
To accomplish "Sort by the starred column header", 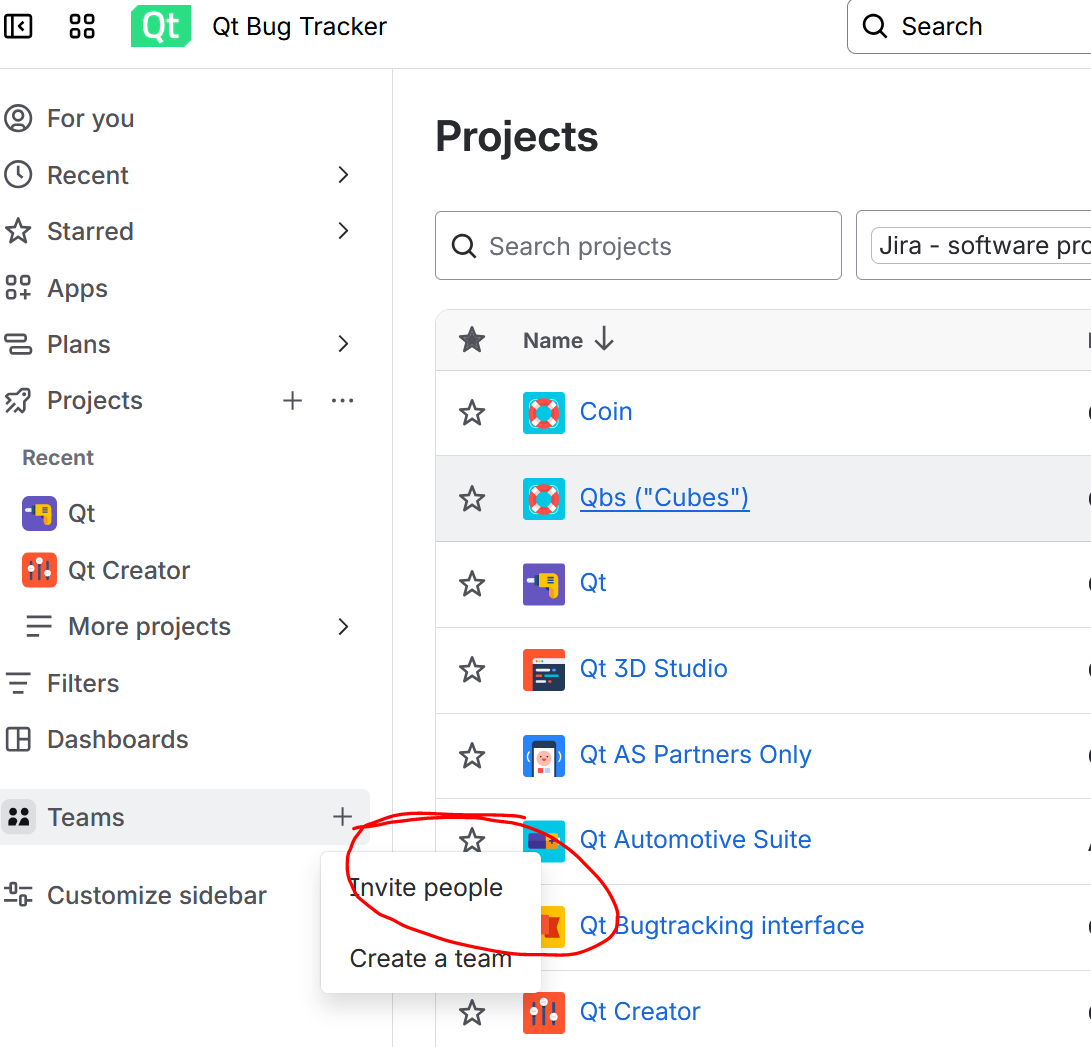I will click(472, 340).
